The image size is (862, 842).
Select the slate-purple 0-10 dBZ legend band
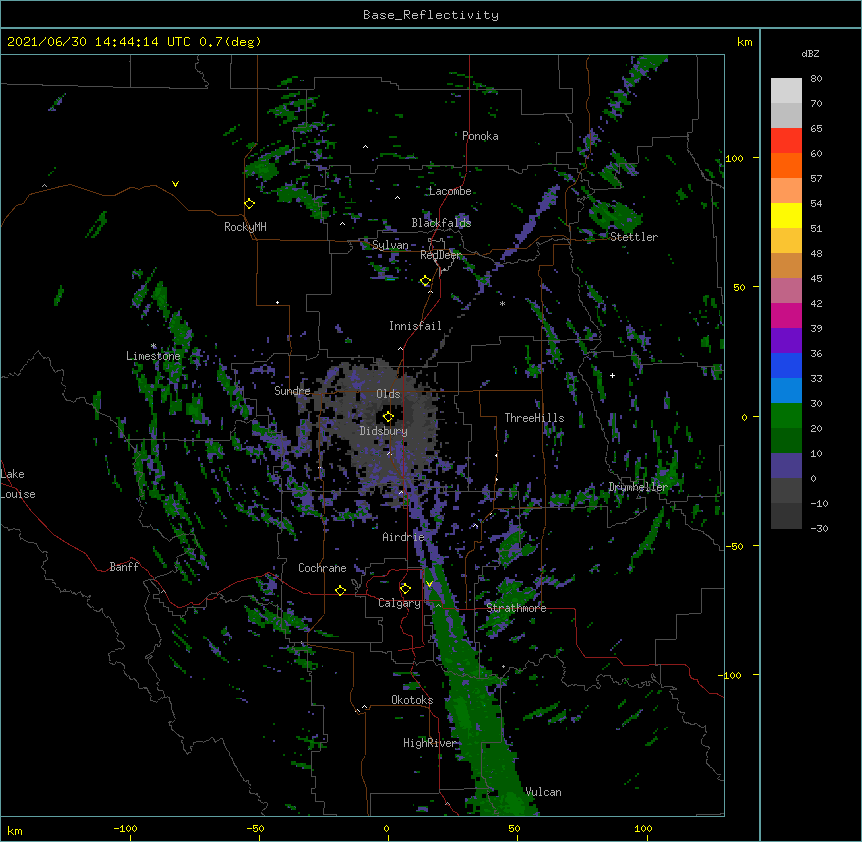tap(786, 466)
